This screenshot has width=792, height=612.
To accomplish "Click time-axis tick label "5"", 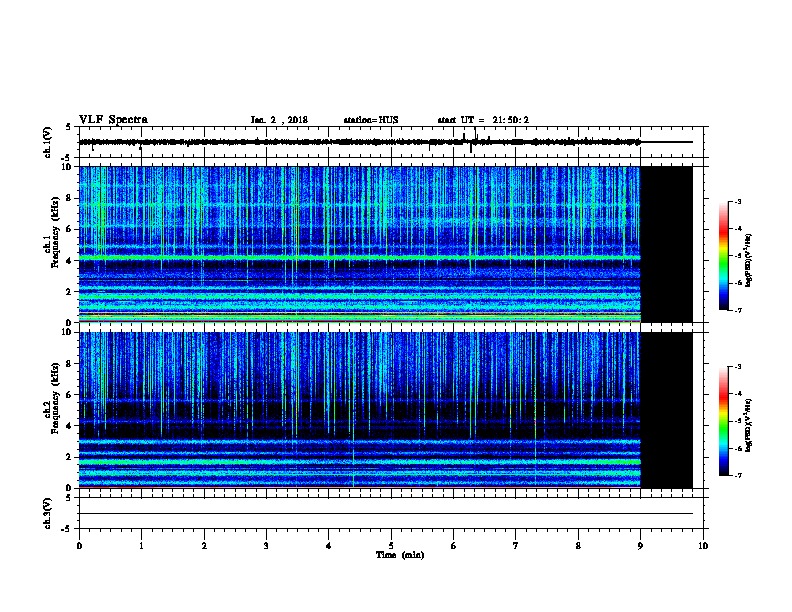I will click(391, 546).
